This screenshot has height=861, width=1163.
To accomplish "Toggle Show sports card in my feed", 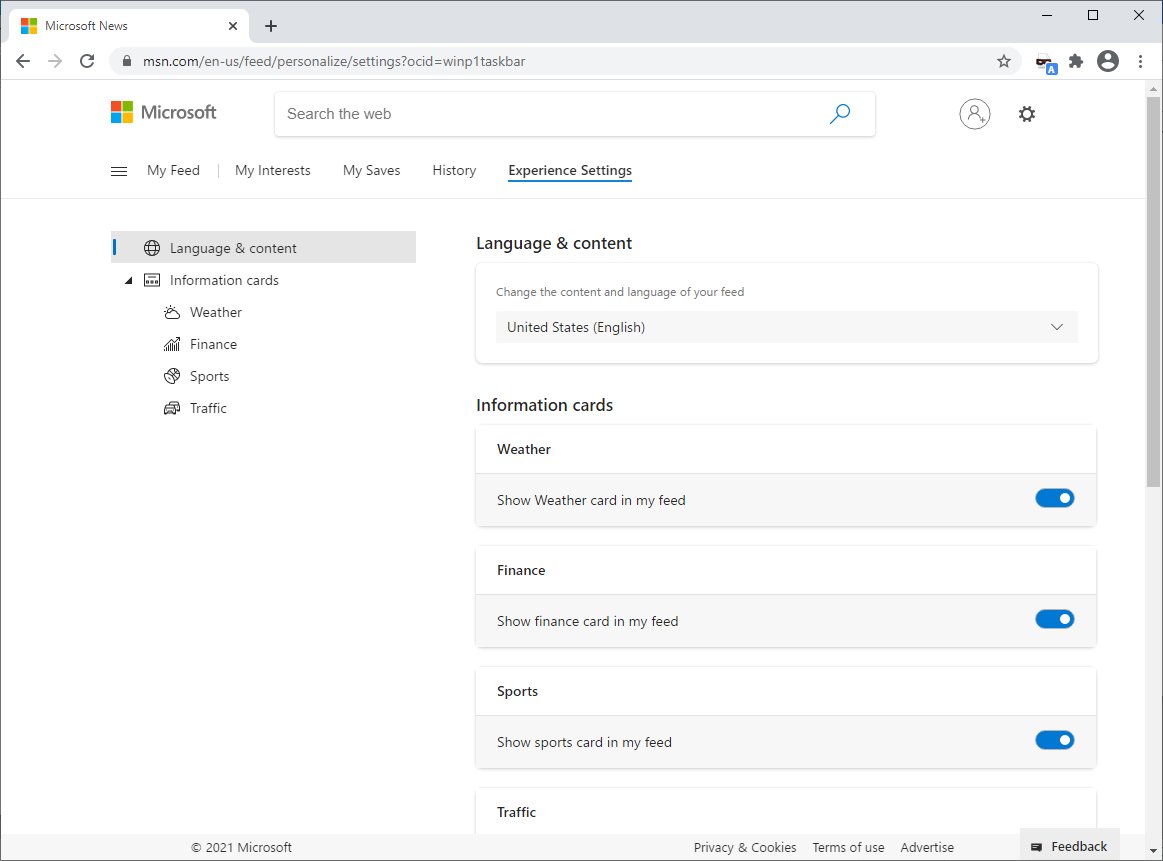I will (1055, 740).
